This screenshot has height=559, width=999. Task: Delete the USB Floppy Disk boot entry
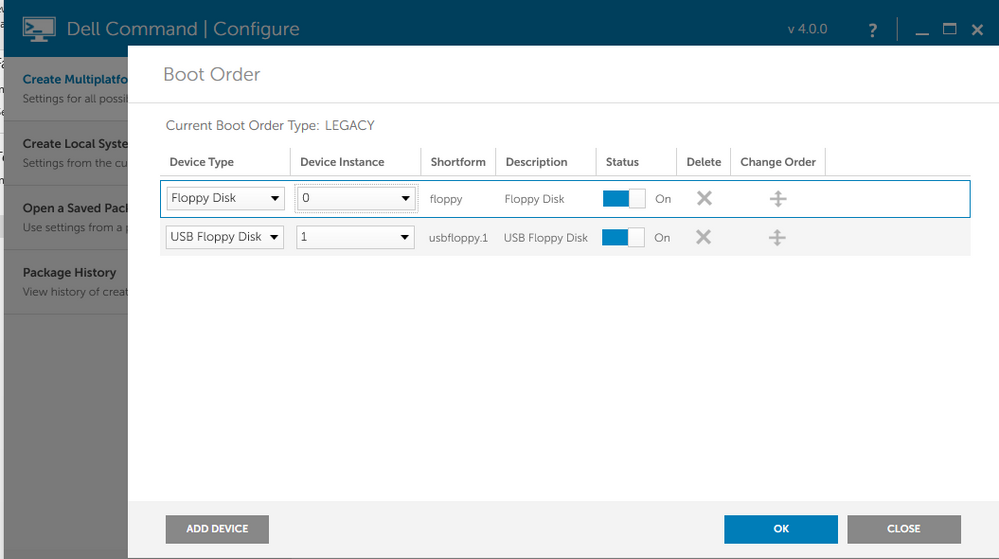(703, 237)
